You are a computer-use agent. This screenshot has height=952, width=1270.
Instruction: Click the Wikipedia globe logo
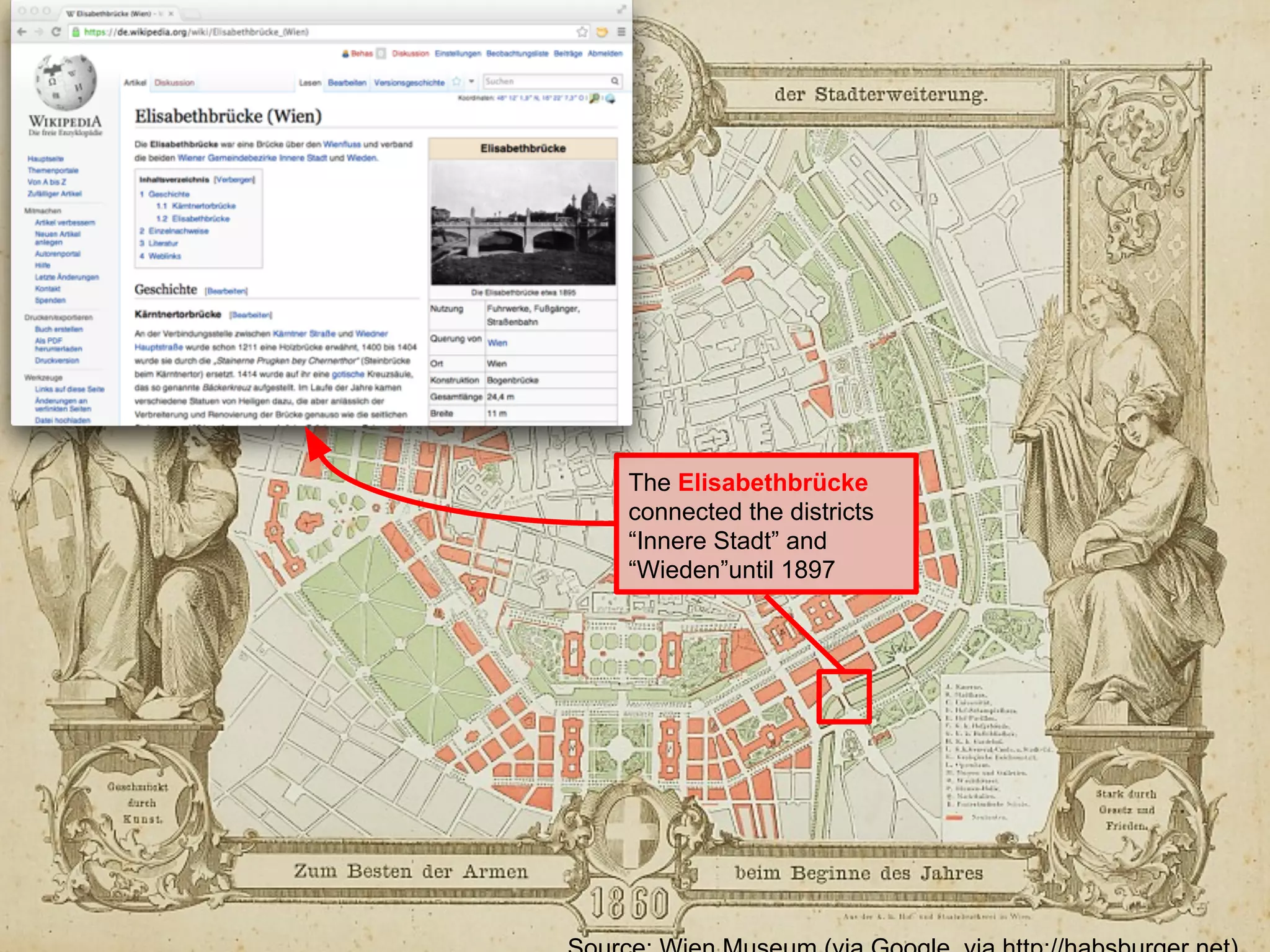pyautogui.click(x=65, y=82)
